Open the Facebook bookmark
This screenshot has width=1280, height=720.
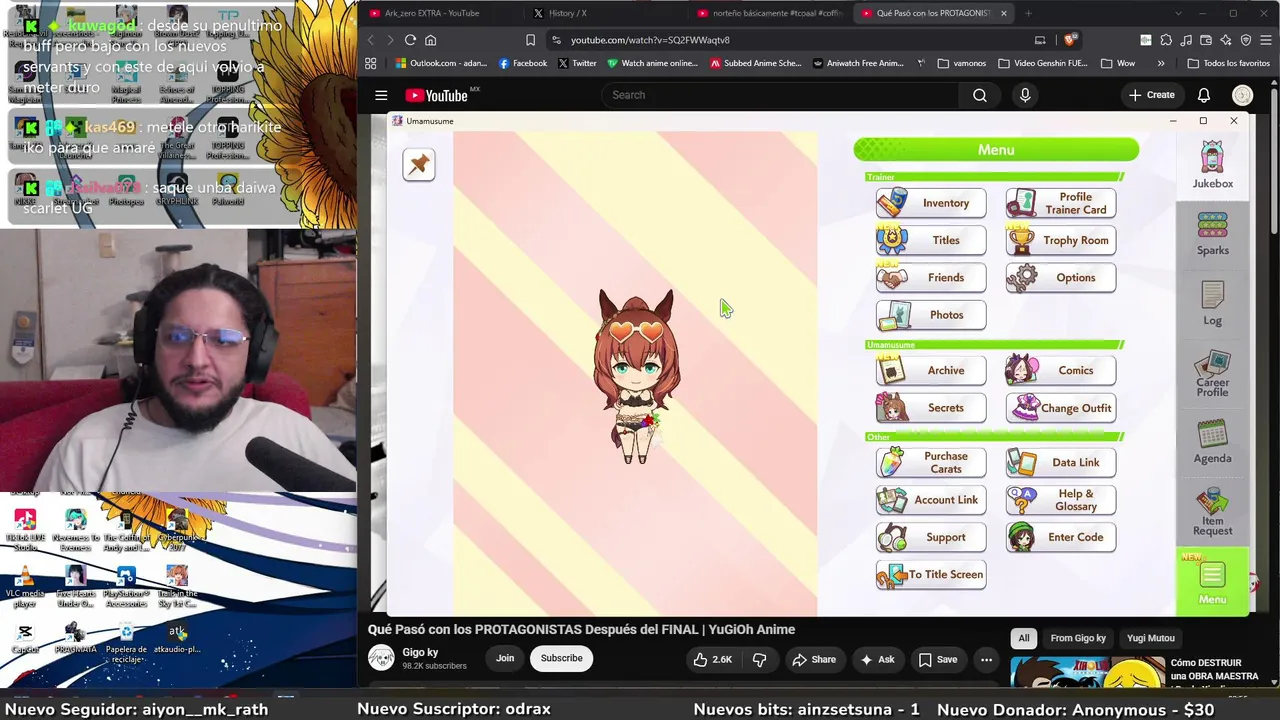click(523, 63)
